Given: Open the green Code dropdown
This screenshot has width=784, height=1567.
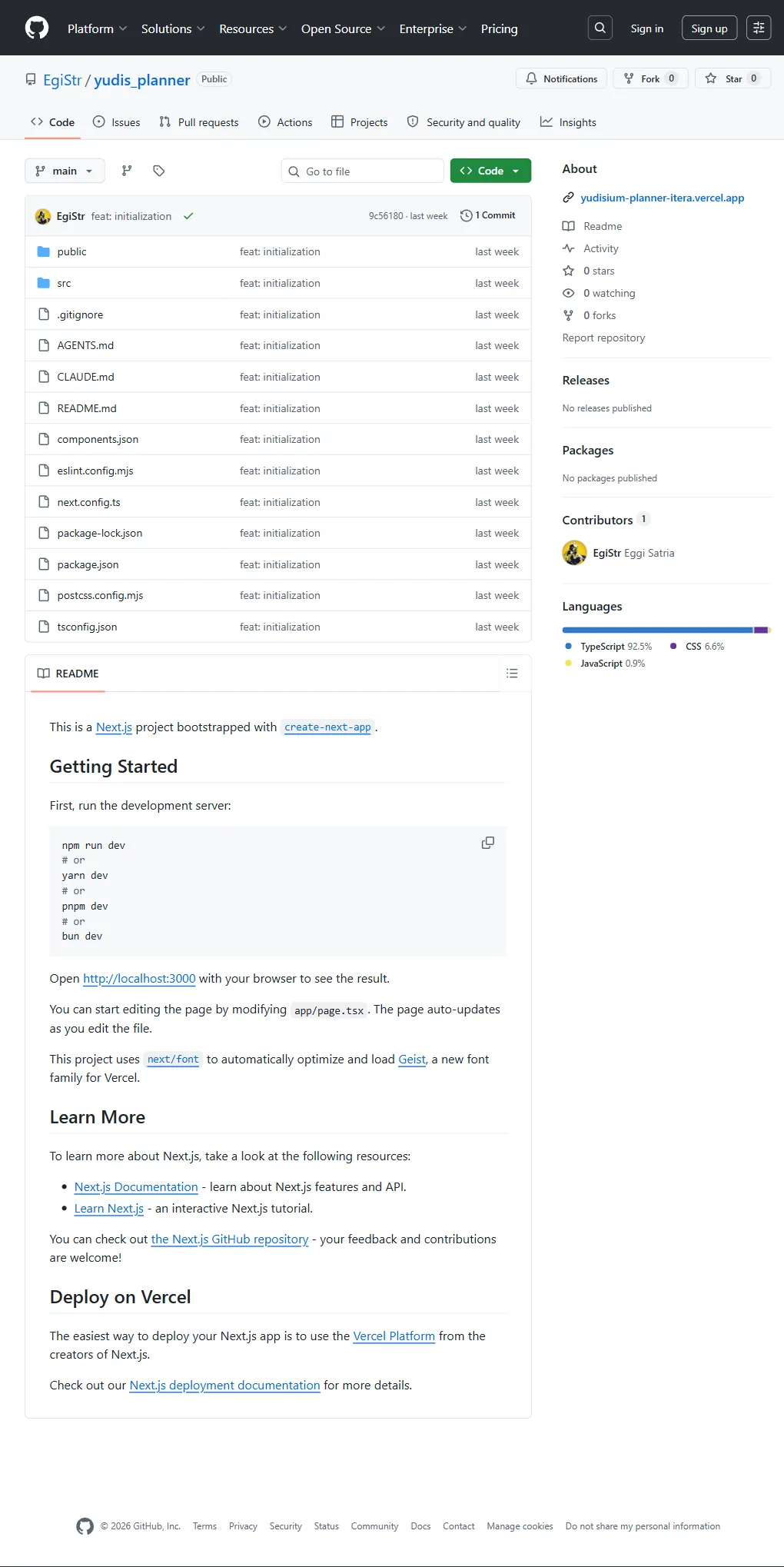Looking at the screenshot, I should pos(490,171).
